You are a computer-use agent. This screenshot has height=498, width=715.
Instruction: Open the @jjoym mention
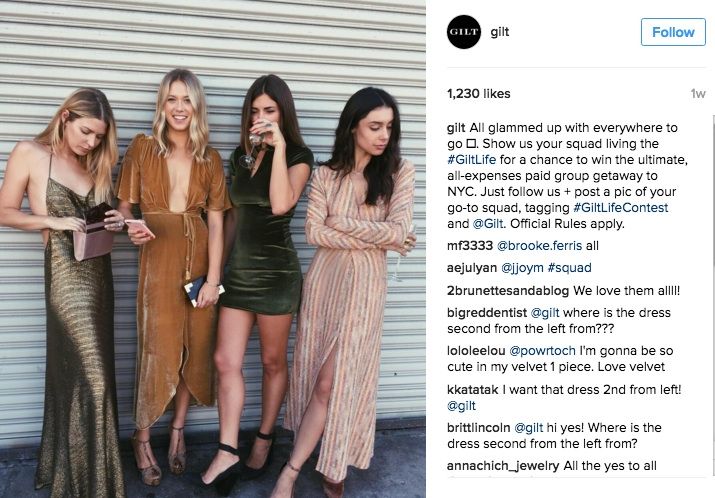(522, 268)
